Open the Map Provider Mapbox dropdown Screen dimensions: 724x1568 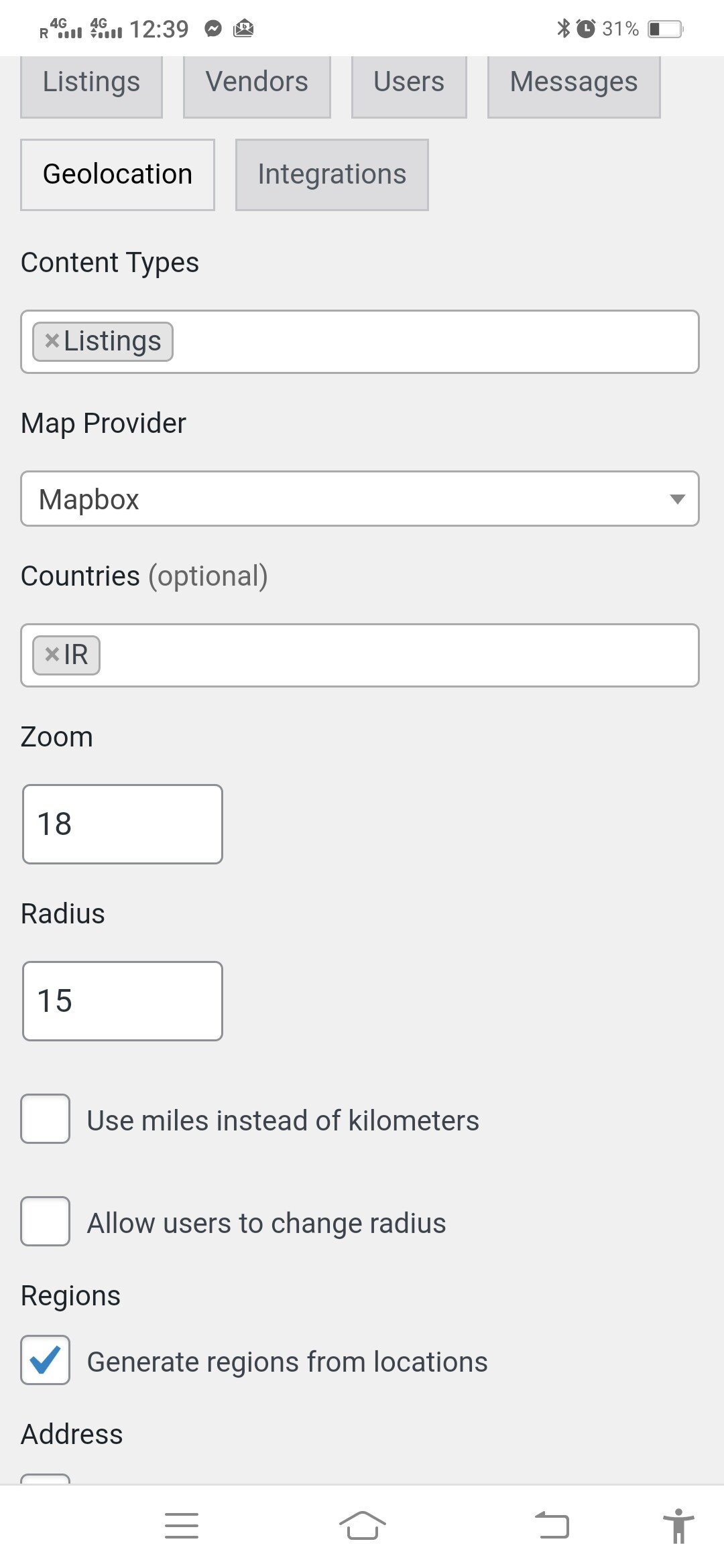[x=360, y=499]
